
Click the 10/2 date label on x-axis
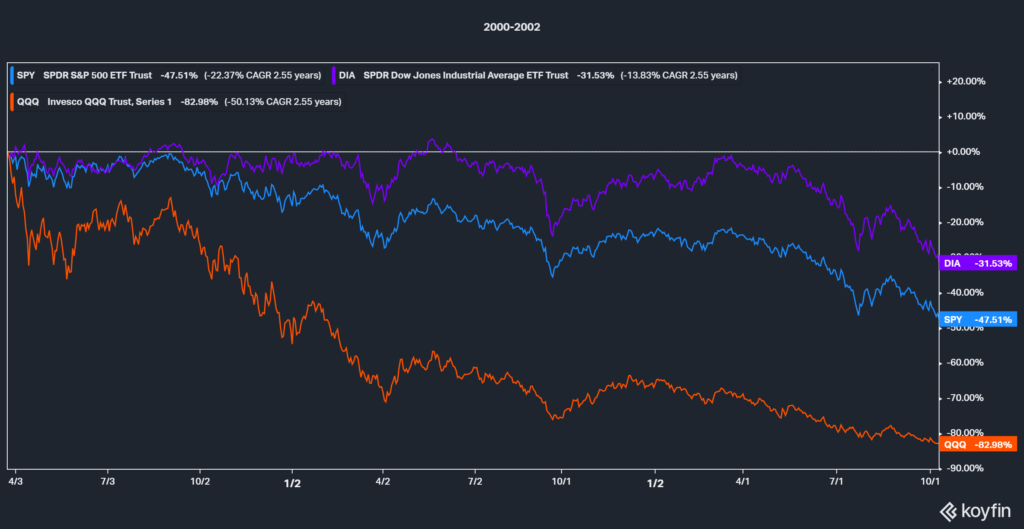click(200, 481)
